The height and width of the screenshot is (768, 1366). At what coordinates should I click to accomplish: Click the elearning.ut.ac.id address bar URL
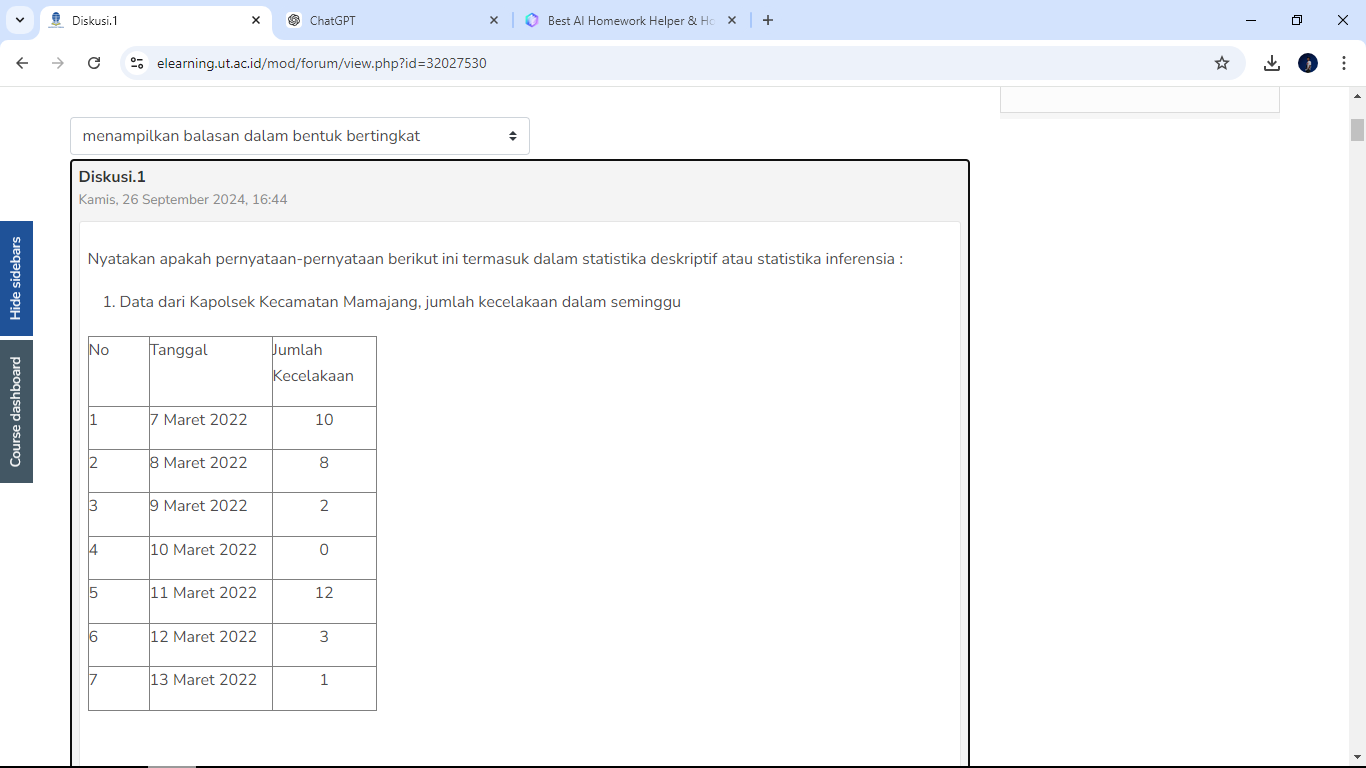[322, 63]
